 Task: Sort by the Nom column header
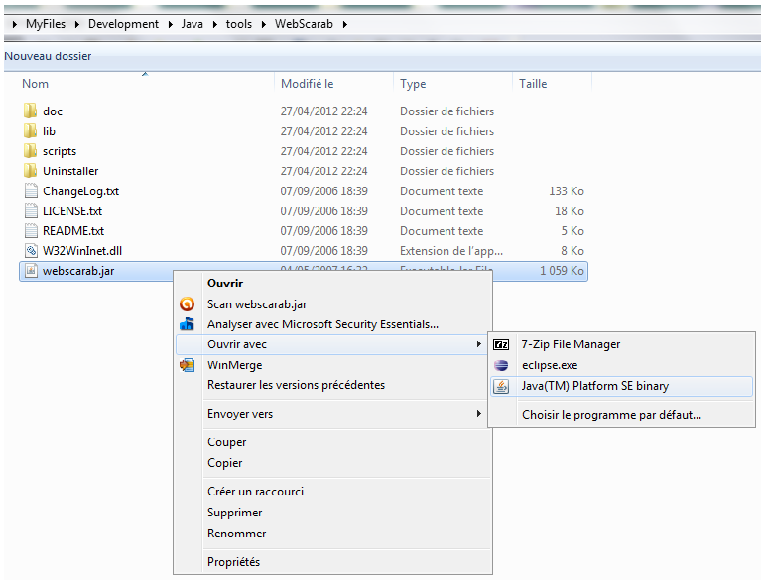pyautogui.click(x=35, y=84)
